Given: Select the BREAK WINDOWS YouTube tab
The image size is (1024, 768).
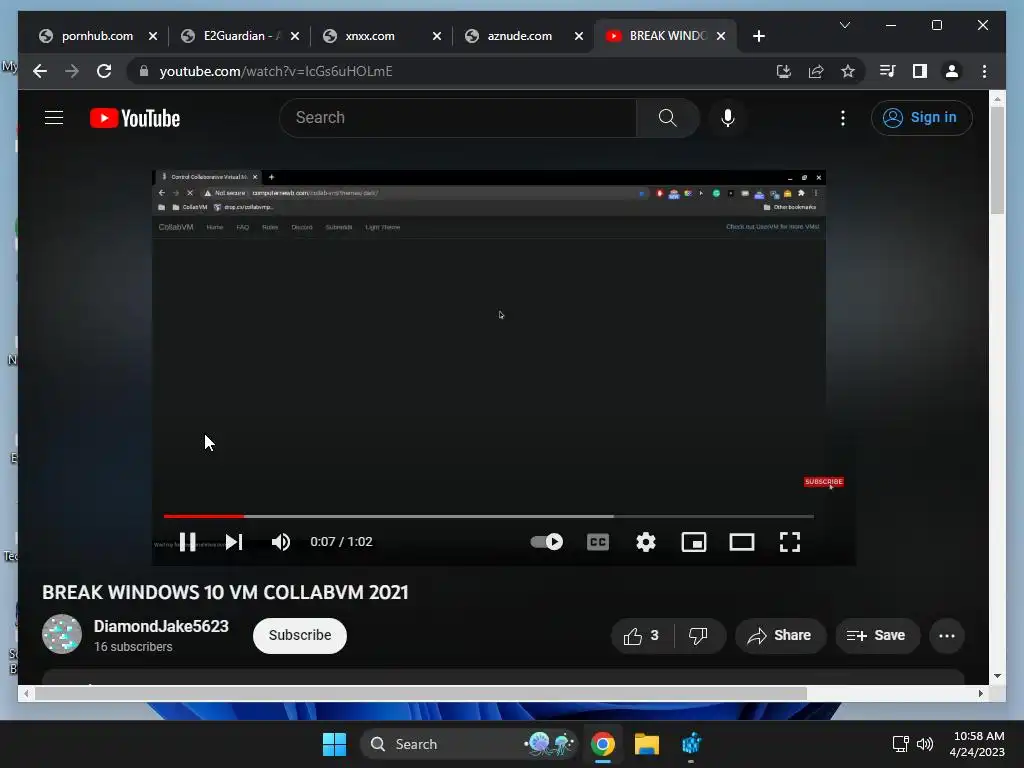Looking at the screenshot, I should coord(666,36).
